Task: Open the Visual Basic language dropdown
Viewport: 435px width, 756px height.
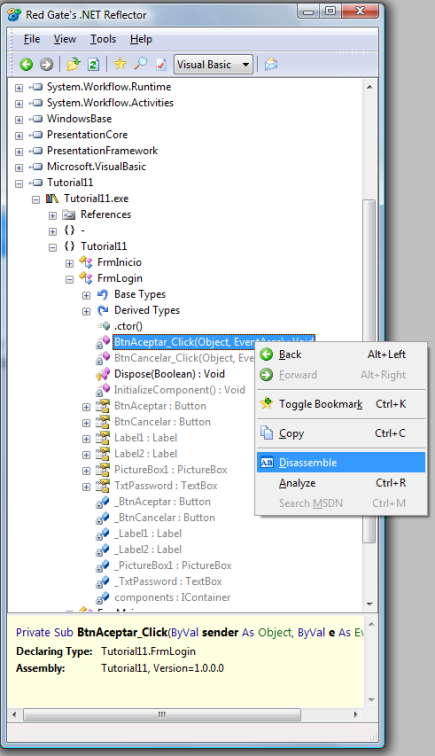Action: [214, 64]
